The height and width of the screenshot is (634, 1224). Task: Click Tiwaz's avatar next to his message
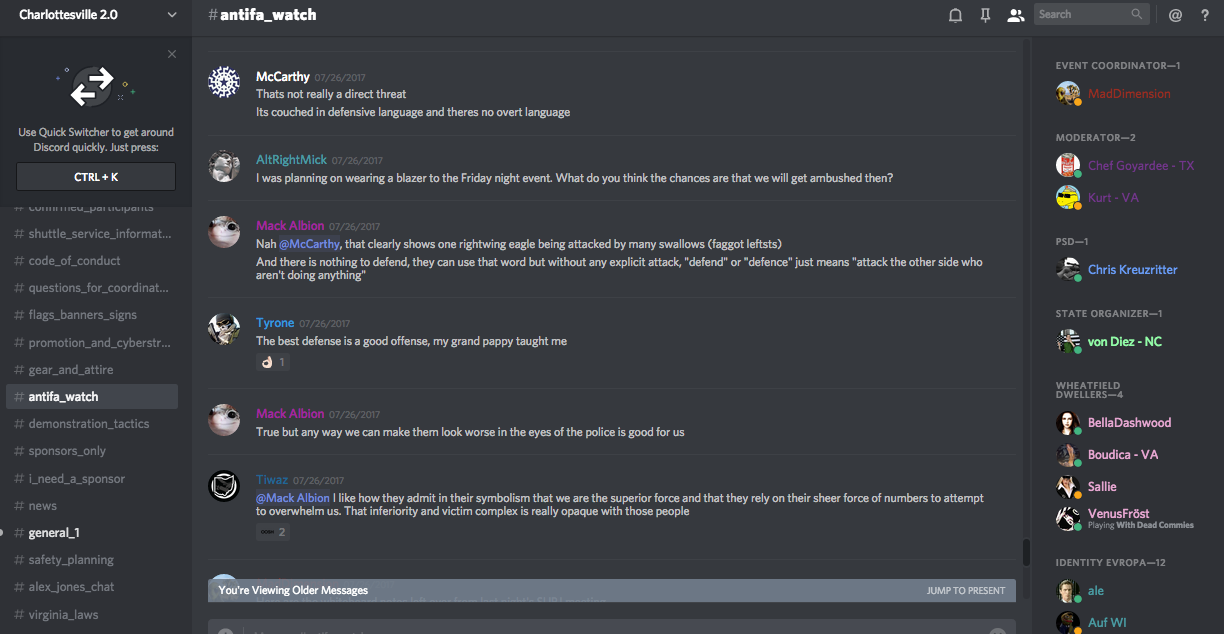click(x=224, y=486)
